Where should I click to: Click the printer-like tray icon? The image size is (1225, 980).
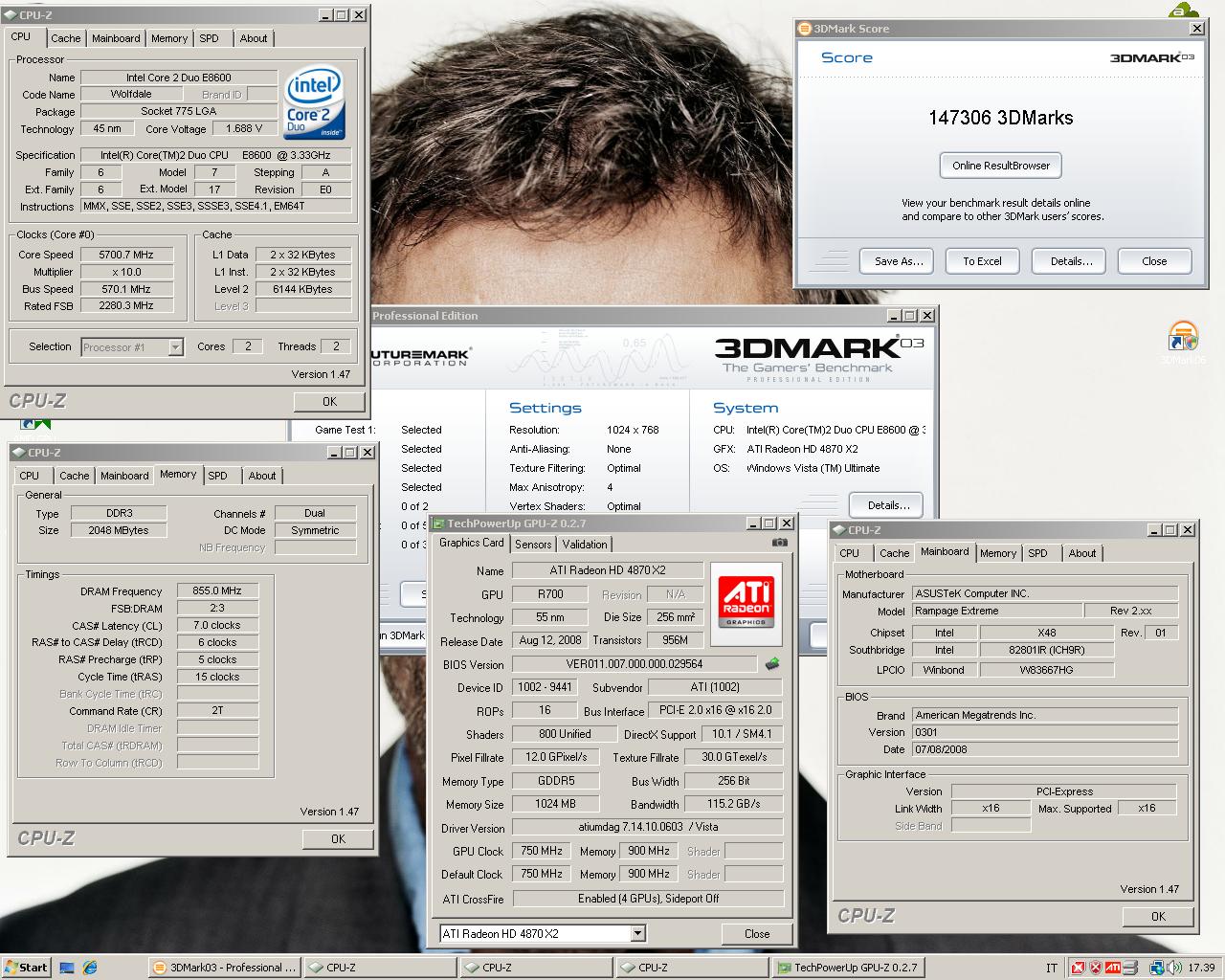tap(1130, 968)
